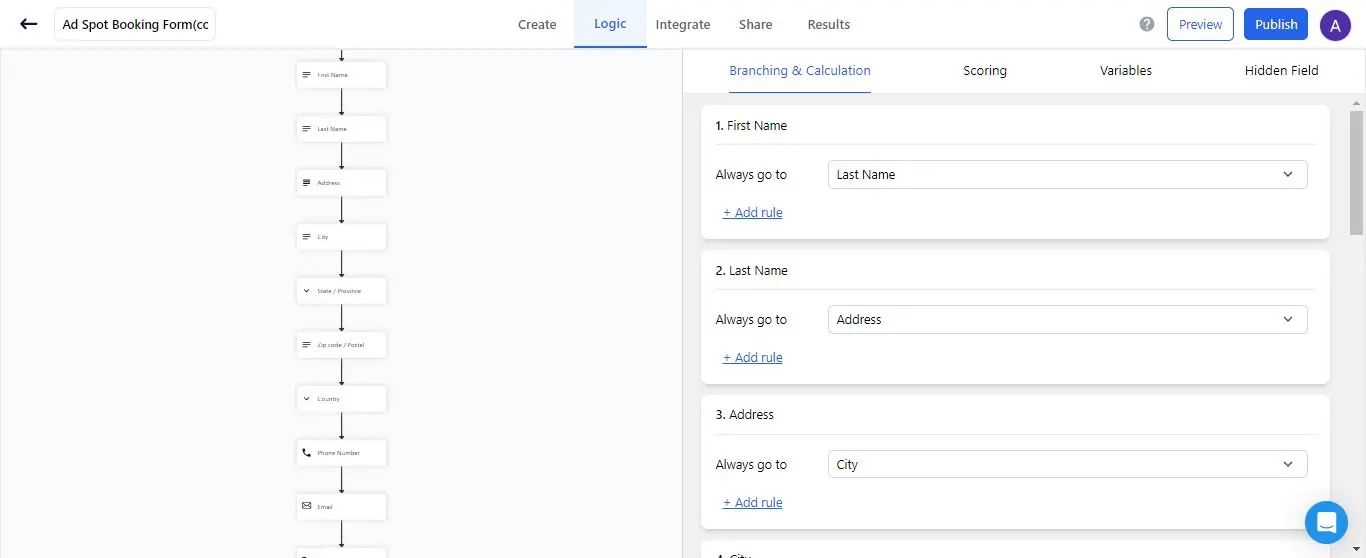Add rule under First Name
Image resolution: width=1366 pixels, height=558 pixels.
pyautogui.click(x=752, y=213)
